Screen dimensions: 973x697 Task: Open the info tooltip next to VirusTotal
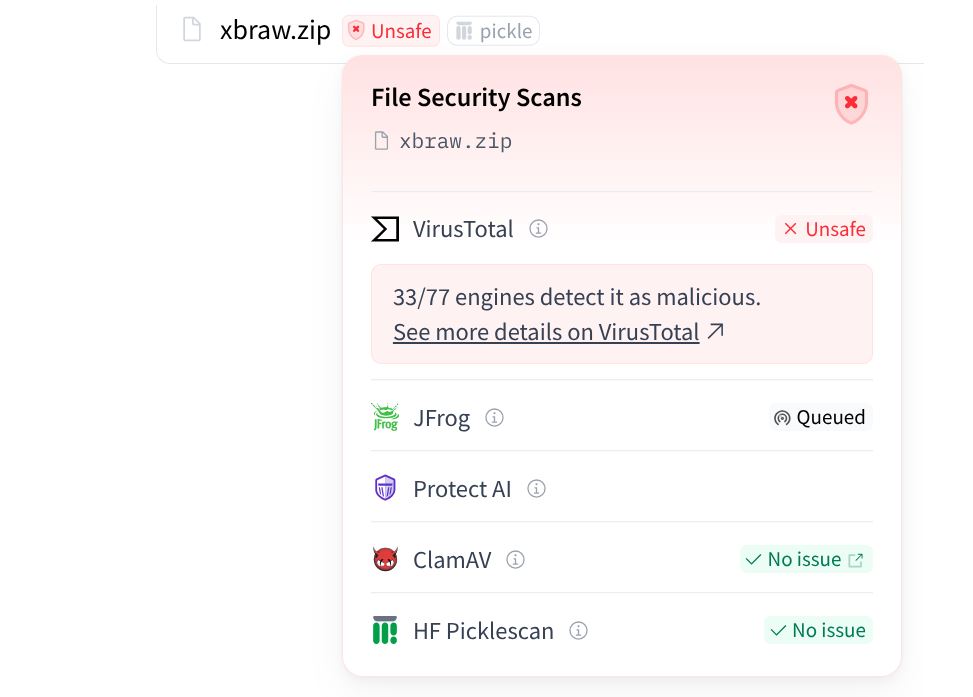tap(538, 229)
